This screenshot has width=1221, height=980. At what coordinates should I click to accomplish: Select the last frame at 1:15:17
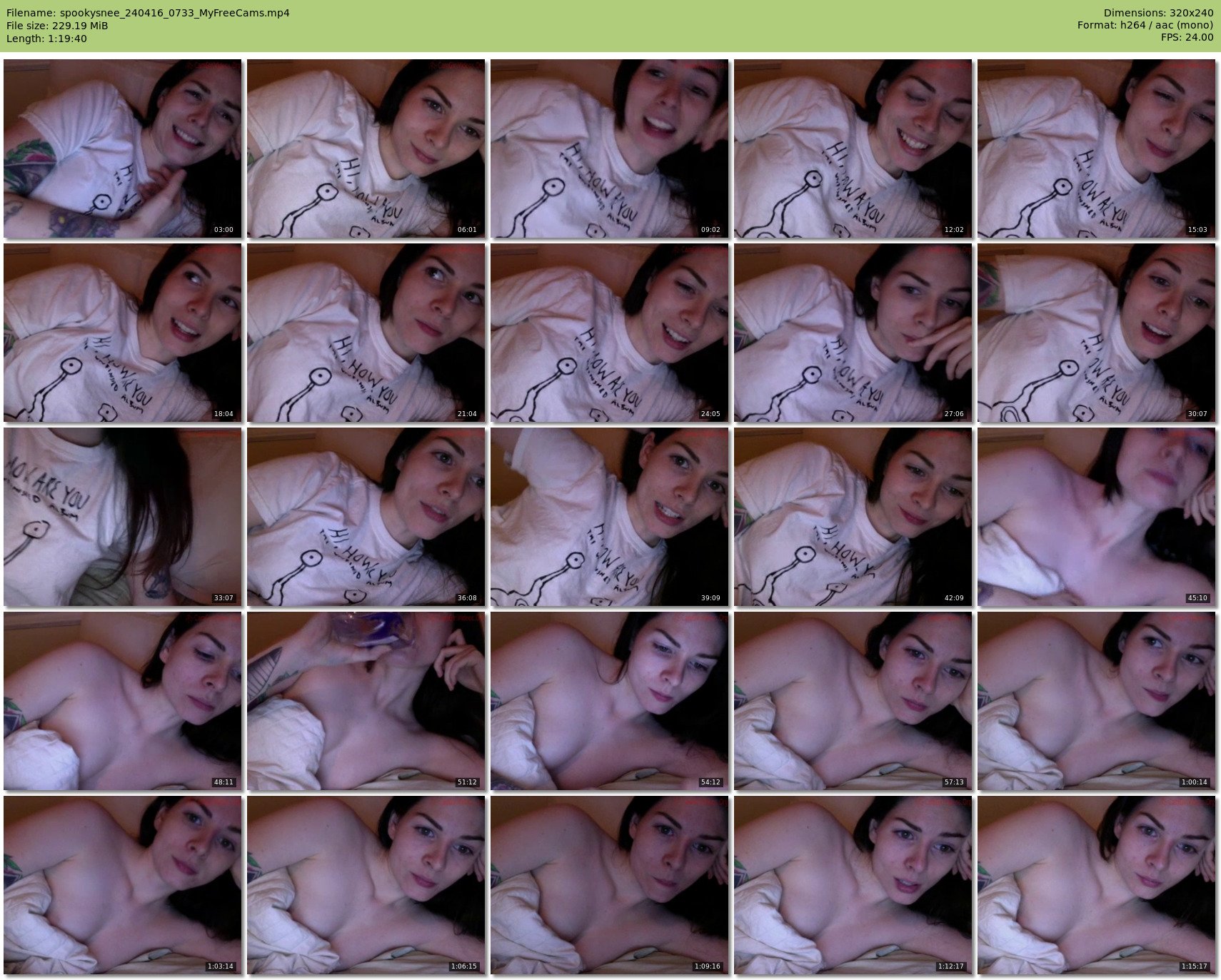(x=1096, y=885)
